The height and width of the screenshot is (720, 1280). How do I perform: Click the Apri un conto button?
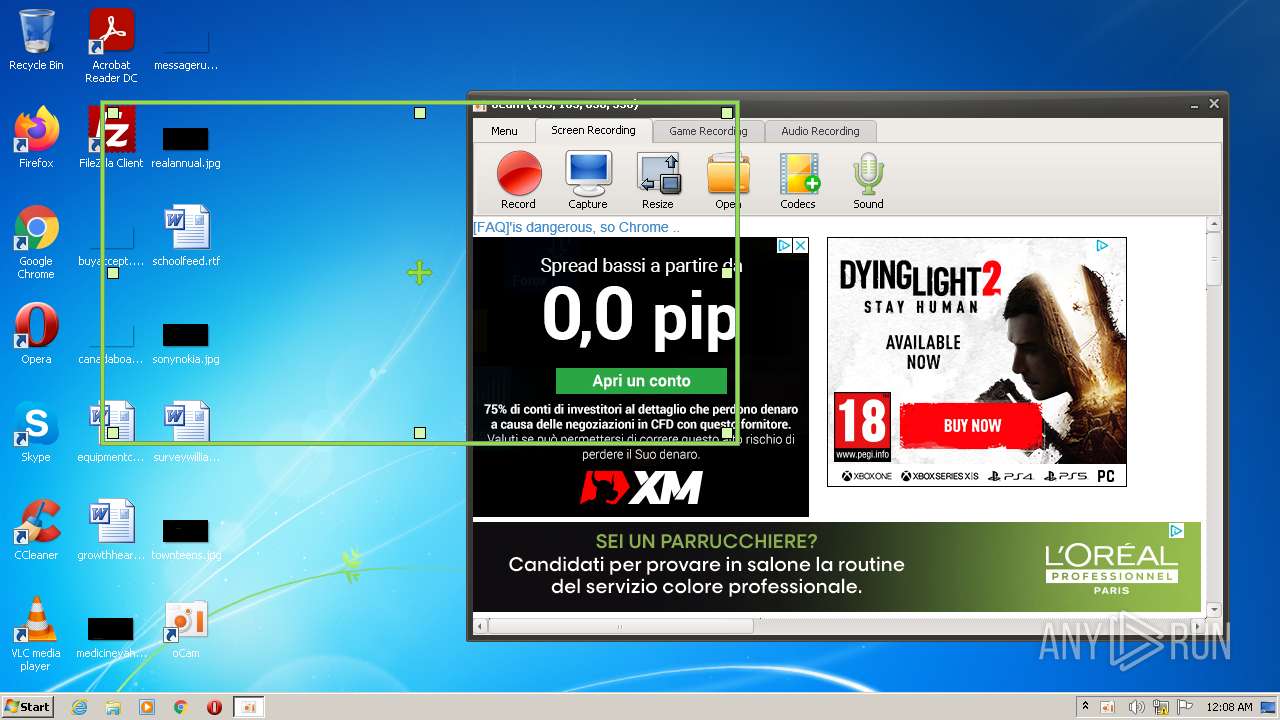point(641,381)
